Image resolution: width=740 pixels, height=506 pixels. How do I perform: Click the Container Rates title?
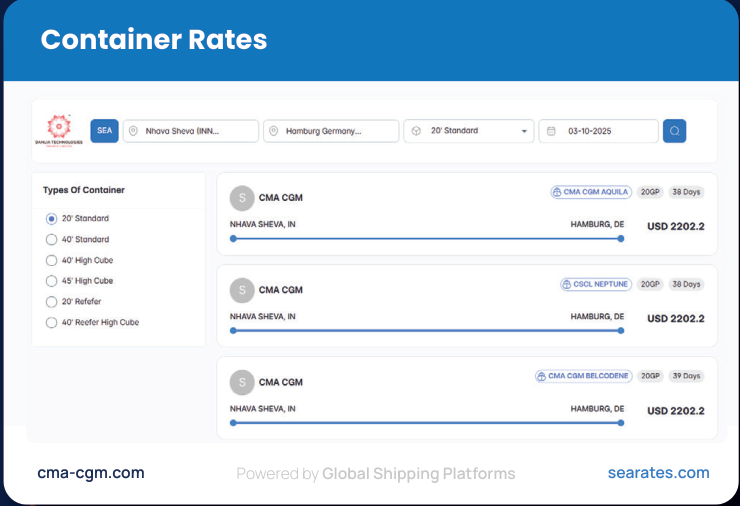pos(154,39)
